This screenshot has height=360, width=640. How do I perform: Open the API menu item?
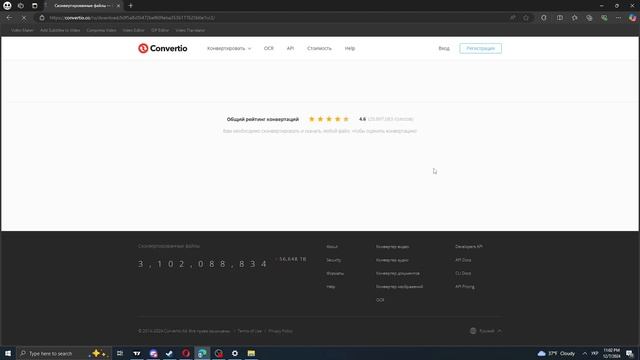pyautogui.click(x=290, y=48)
